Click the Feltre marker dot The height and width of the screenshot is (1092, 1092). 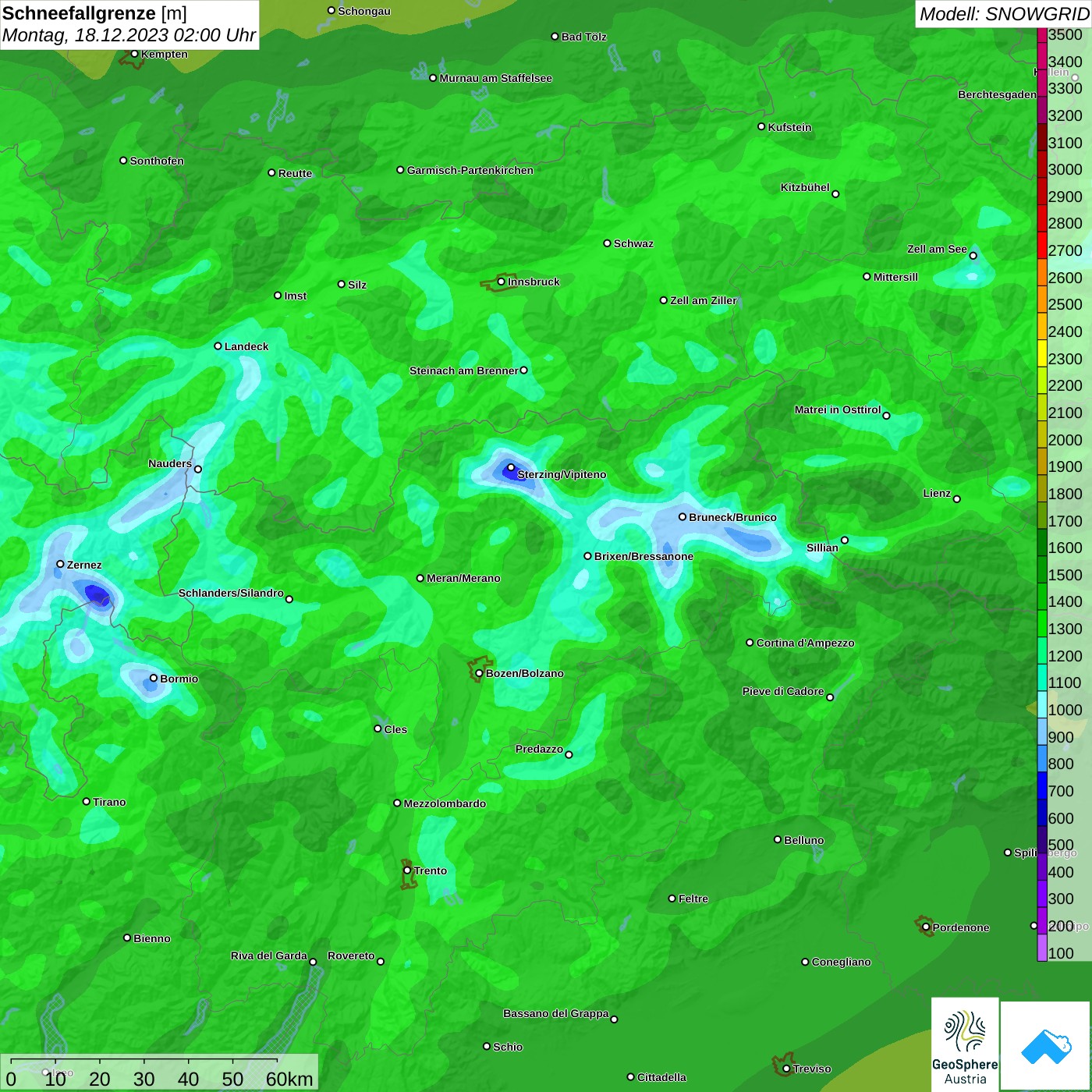(x=672, y=899)
